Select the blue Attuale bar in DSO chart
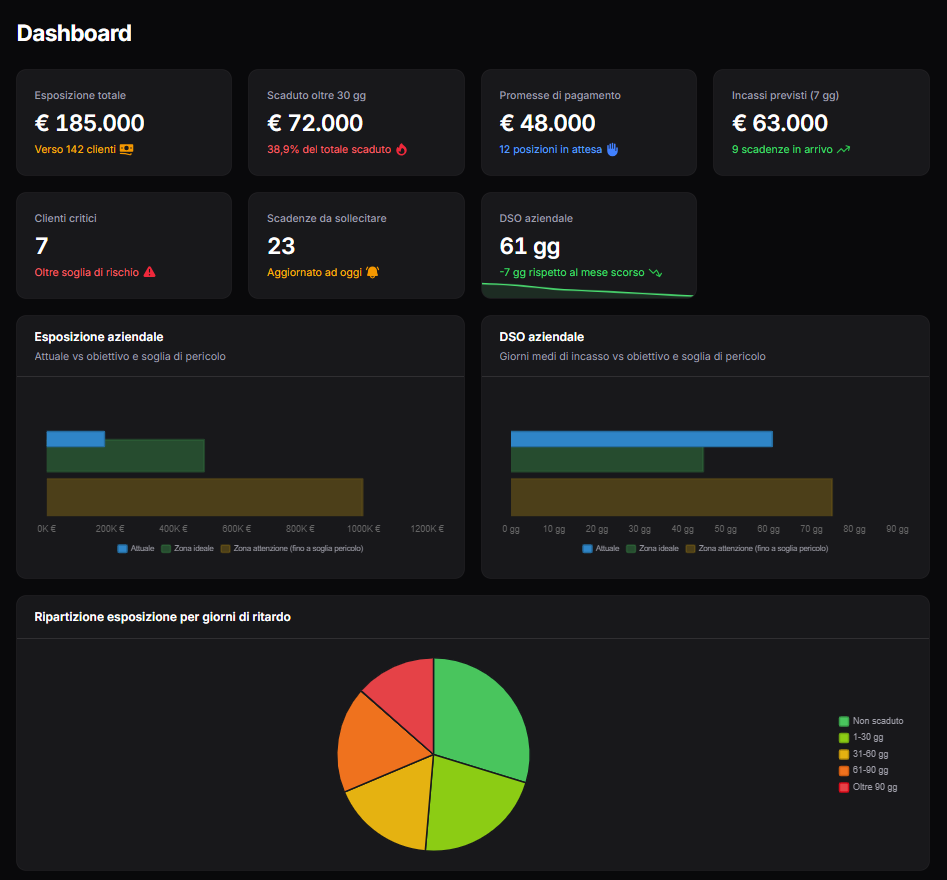This screenshot has height=880, width=947. click(641, 438)
